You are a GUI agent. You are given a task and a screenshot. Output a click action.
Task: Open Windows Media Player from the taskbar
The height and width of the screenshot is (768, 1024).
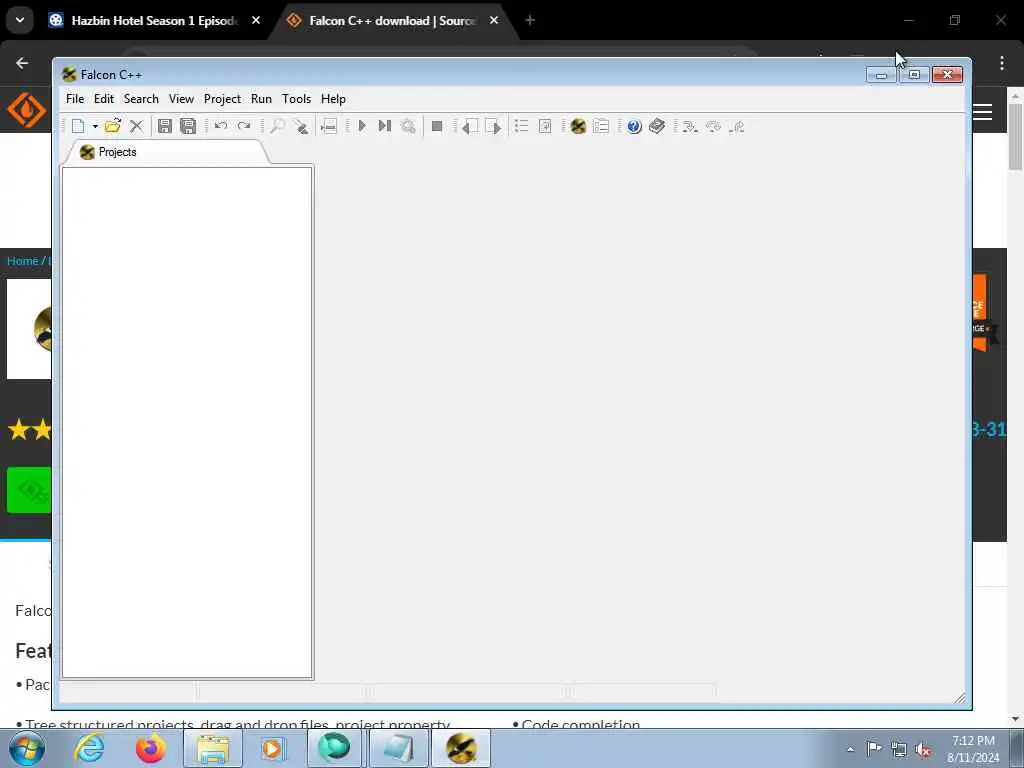[272, 748]
